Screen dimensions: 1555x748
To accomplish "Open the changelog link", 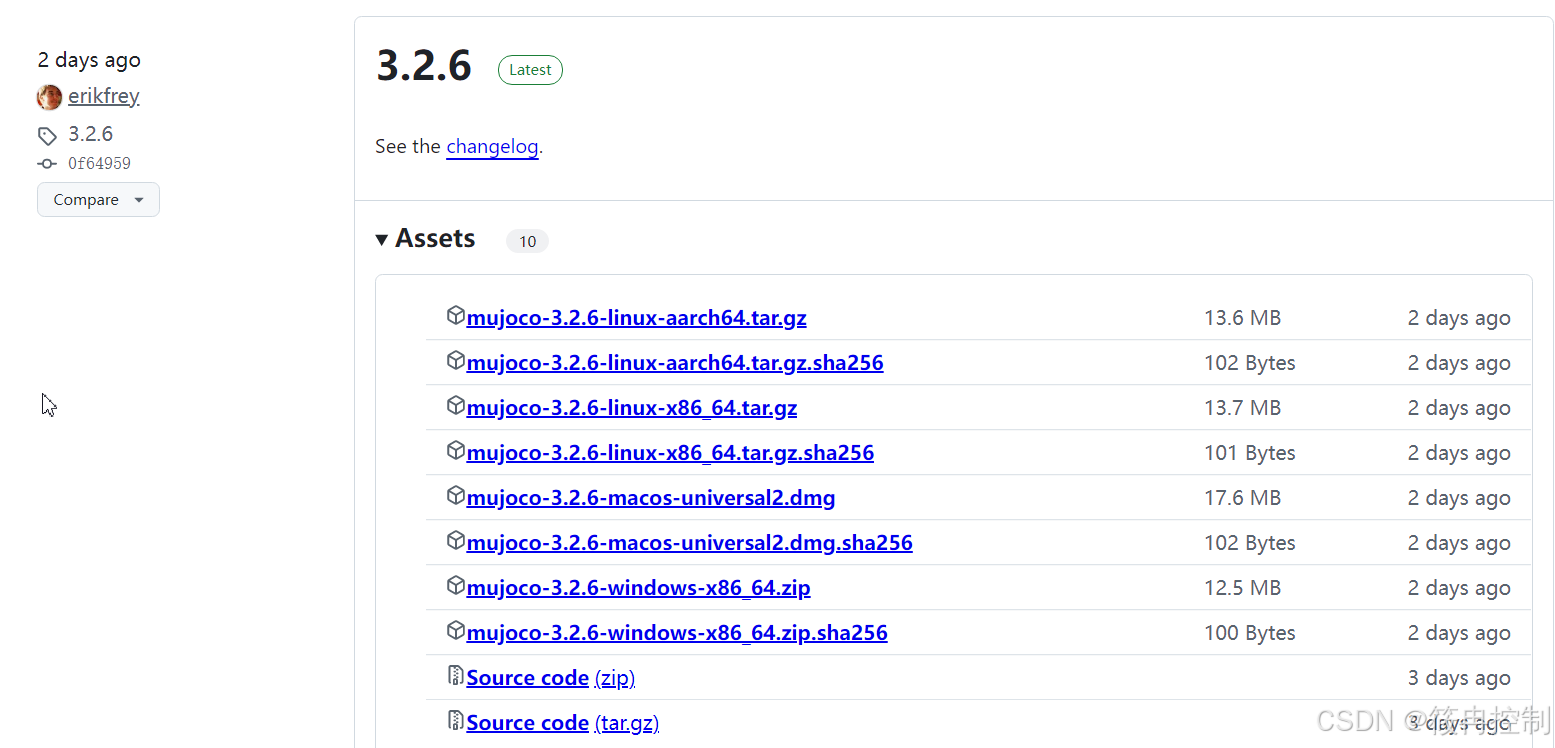I will coord(492,147).
